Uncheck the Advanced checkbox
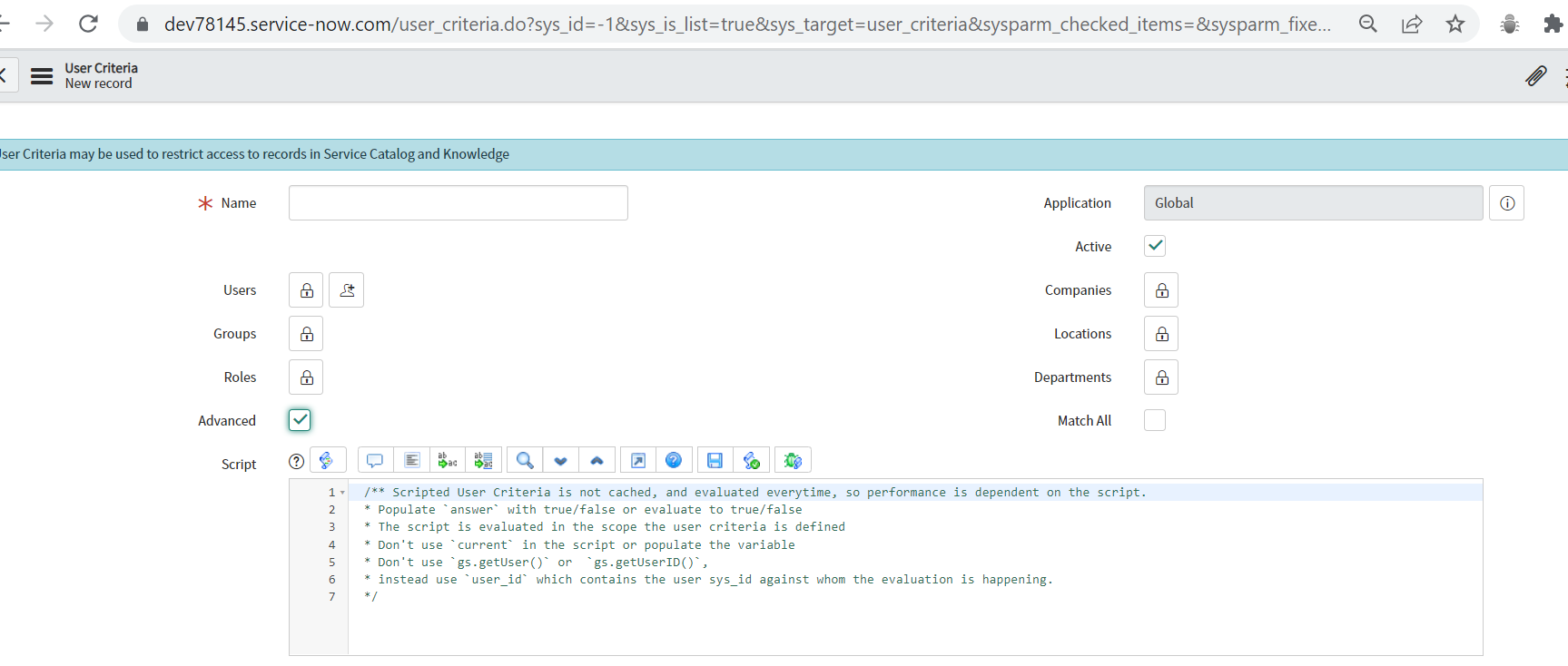The height and width of the screenshot is (666, 1568). [x=300, y=420]
